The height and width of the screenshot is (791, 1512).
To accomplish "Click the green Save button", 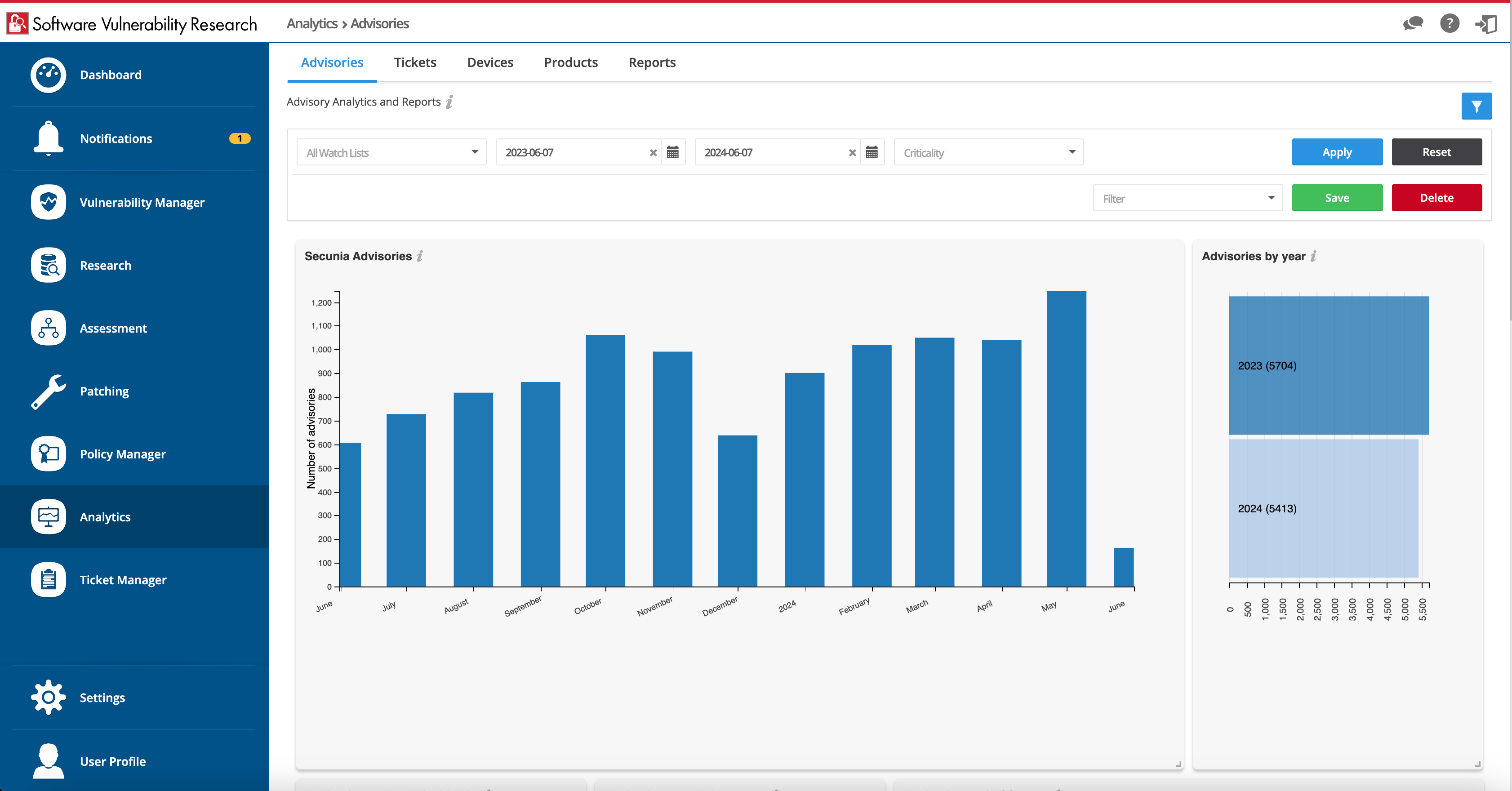I will (1337, 198).
